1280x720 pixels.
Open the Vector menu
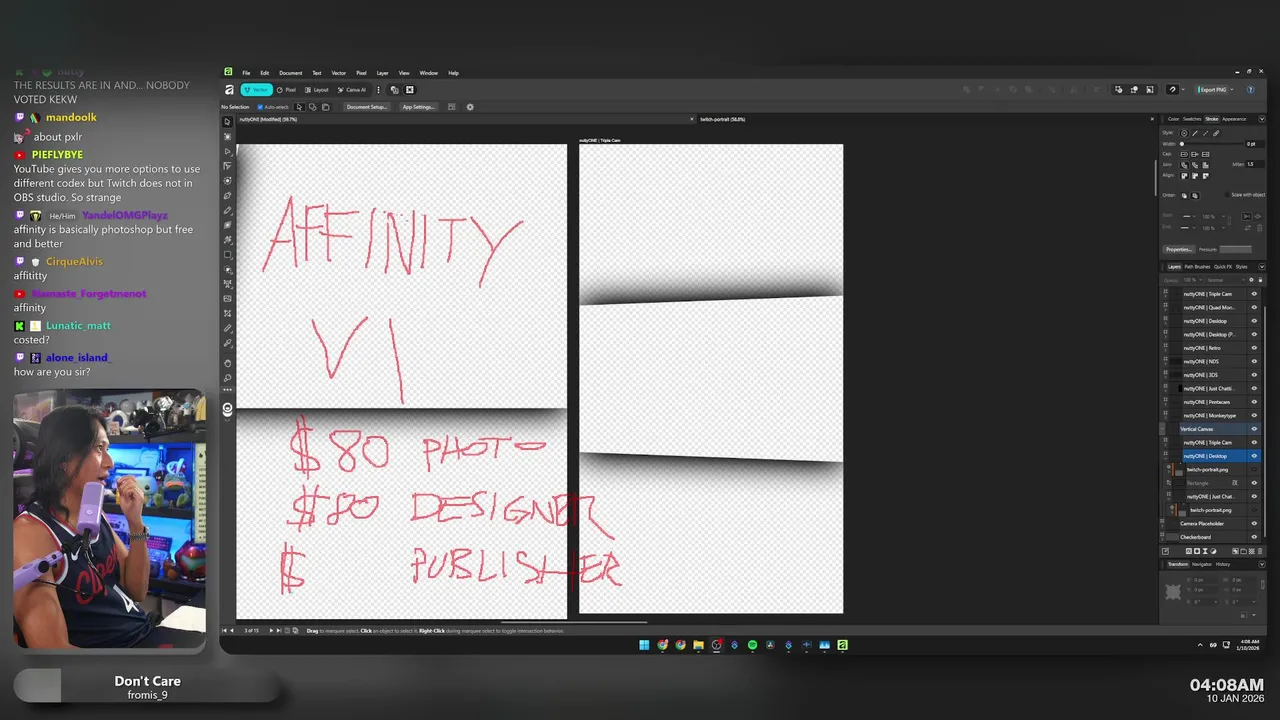click(339, 73)
